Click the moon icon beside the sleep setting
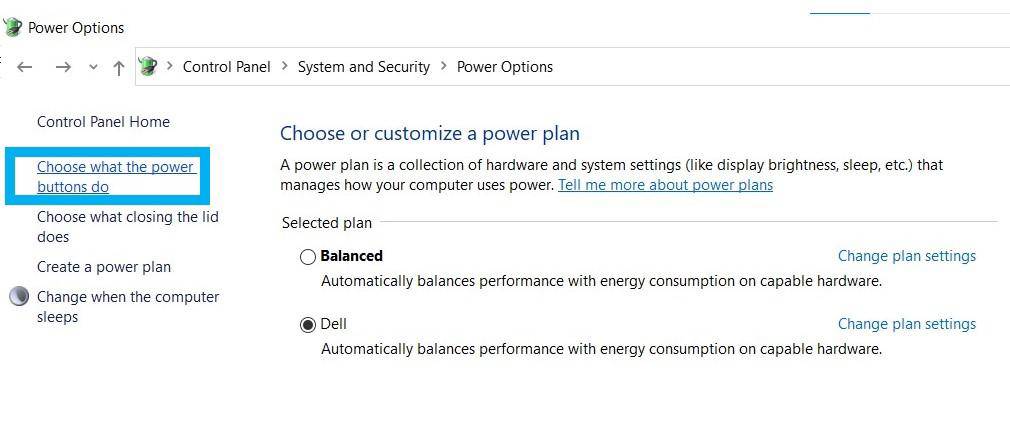The width and height of the screenshot is (1010, 425). point(19,297)
